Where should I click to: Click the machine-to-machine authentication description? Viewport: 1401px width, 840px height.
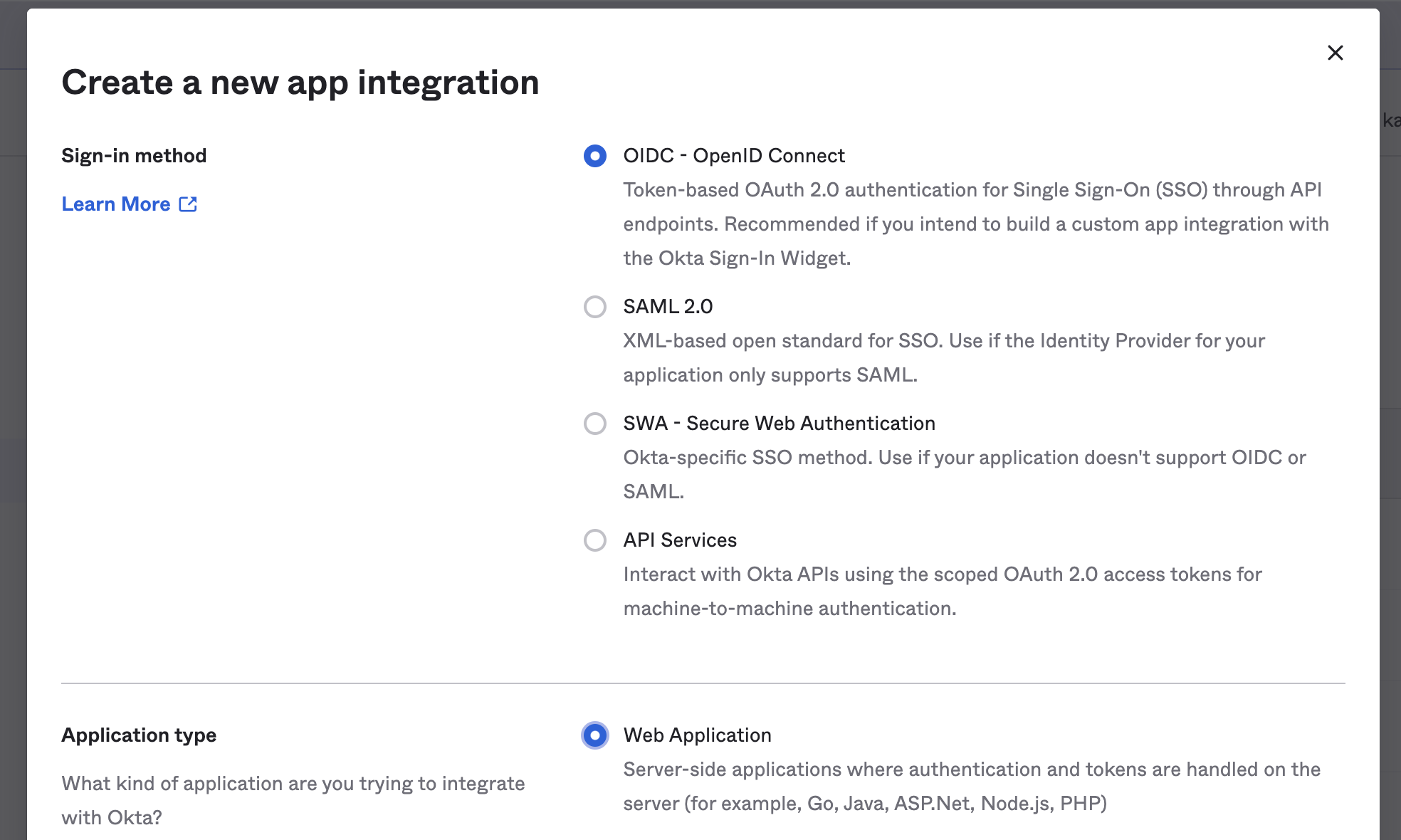tap(942, 592)
